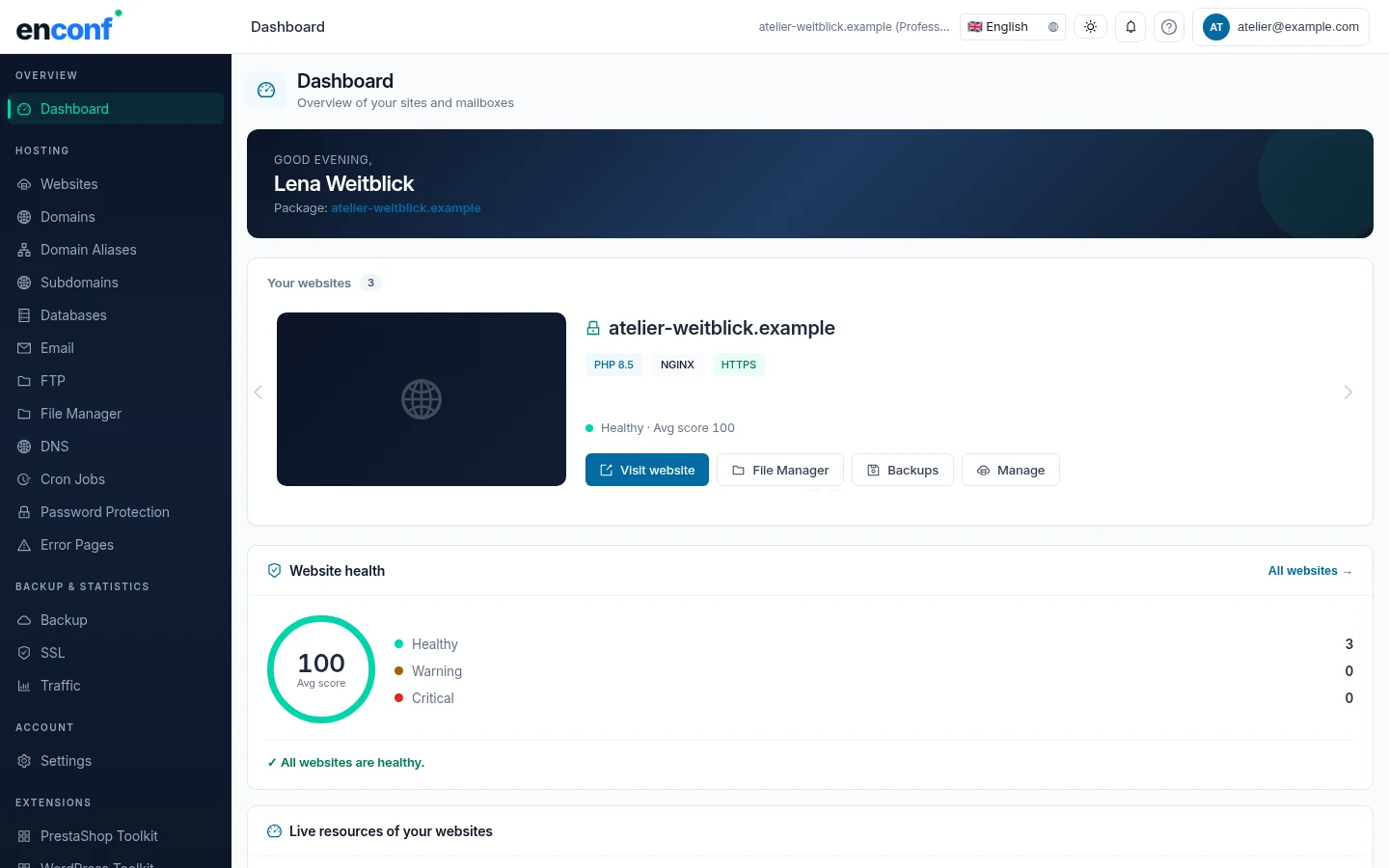
Task: Click the websites count badge 3
Action: click(x=370, y=283)
